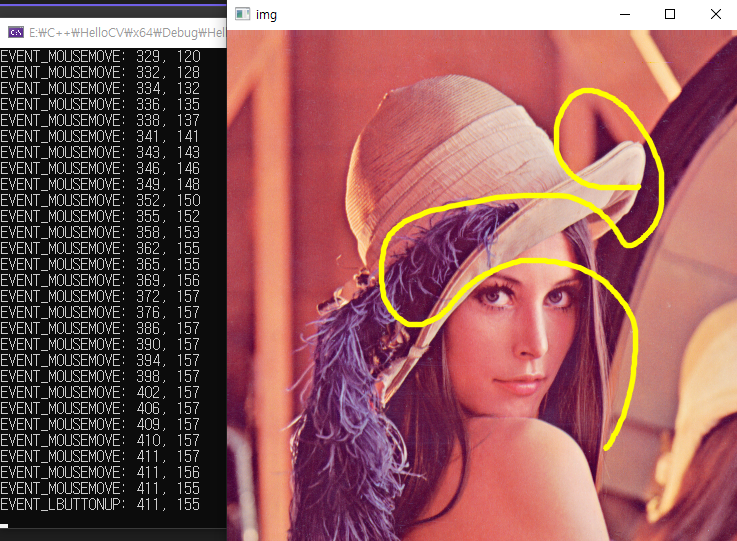
Task: Click console line EVENT_MOUSEMOVE: 358, 153
Action: pyautogui.click(x=100, y=232)
